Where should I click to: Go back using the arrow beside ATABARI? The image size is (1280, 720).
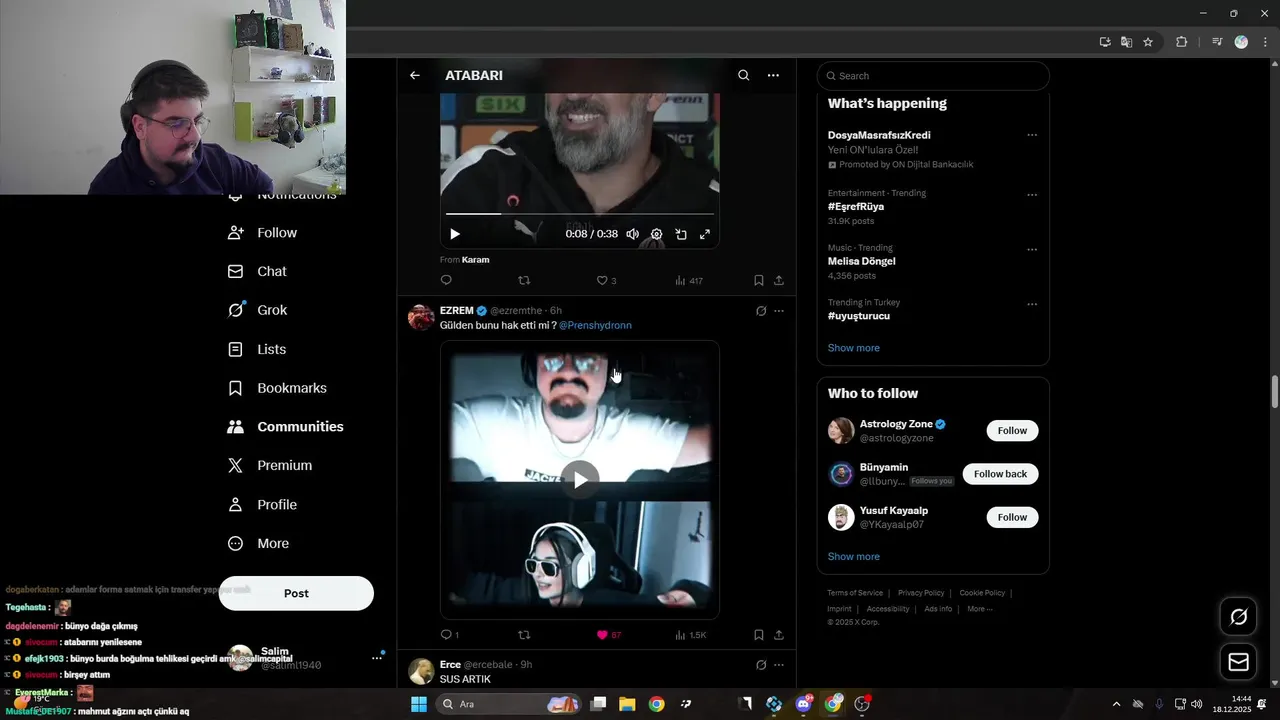point(414,75)
